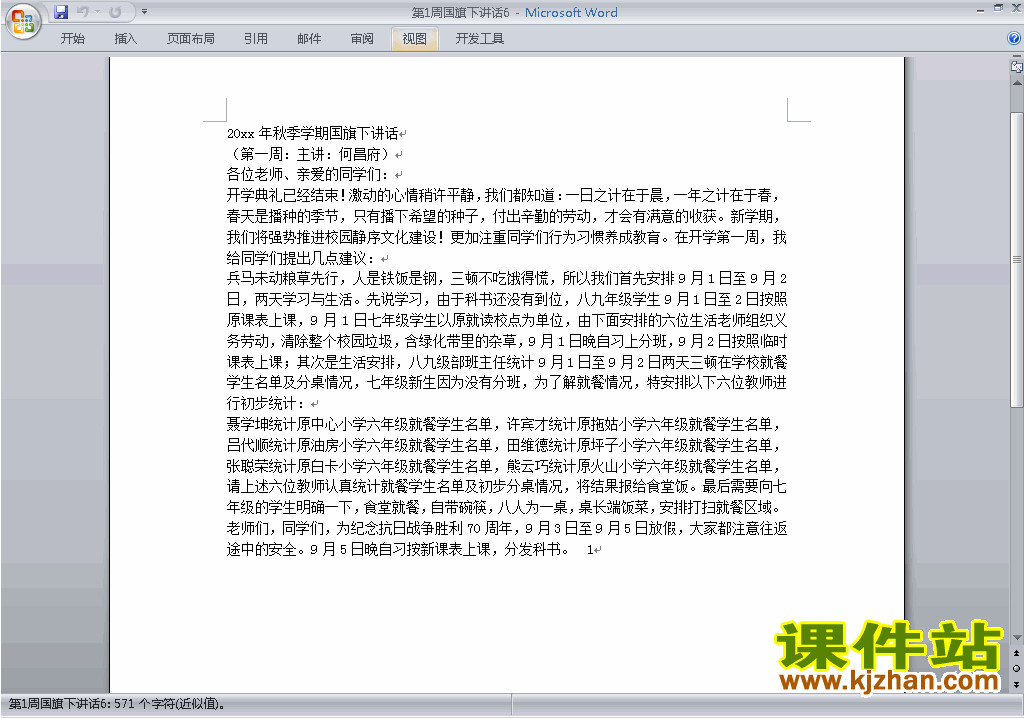Click the text 开学典礼已经结束

[x=282, y=195]
